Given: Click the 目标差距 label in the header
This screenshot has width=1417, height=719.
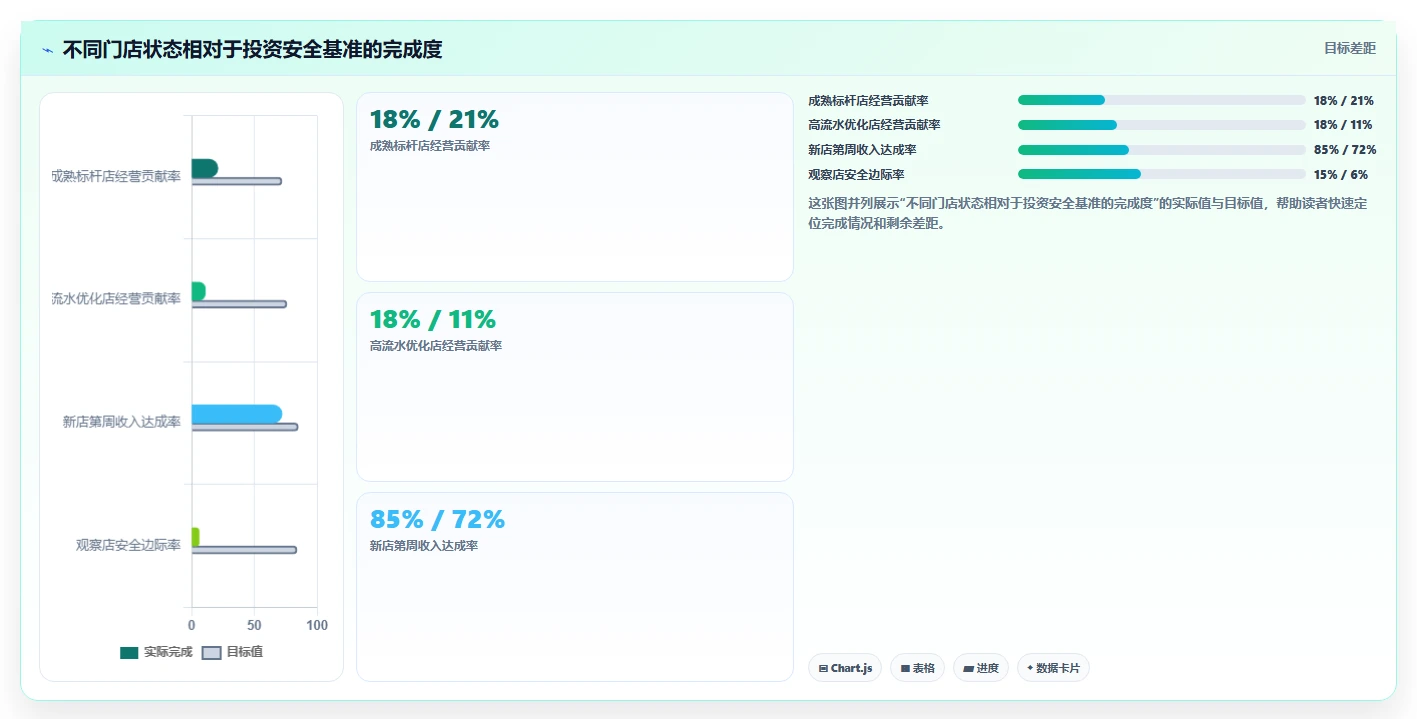Looking at the screenshot, I should (1350, 48).
